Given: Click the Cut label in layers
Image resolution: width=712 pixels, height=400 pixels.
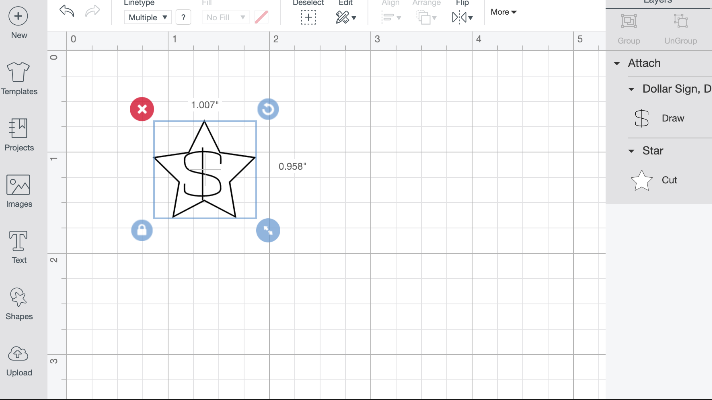Looking at the screenshot, I should click(669, 180).
